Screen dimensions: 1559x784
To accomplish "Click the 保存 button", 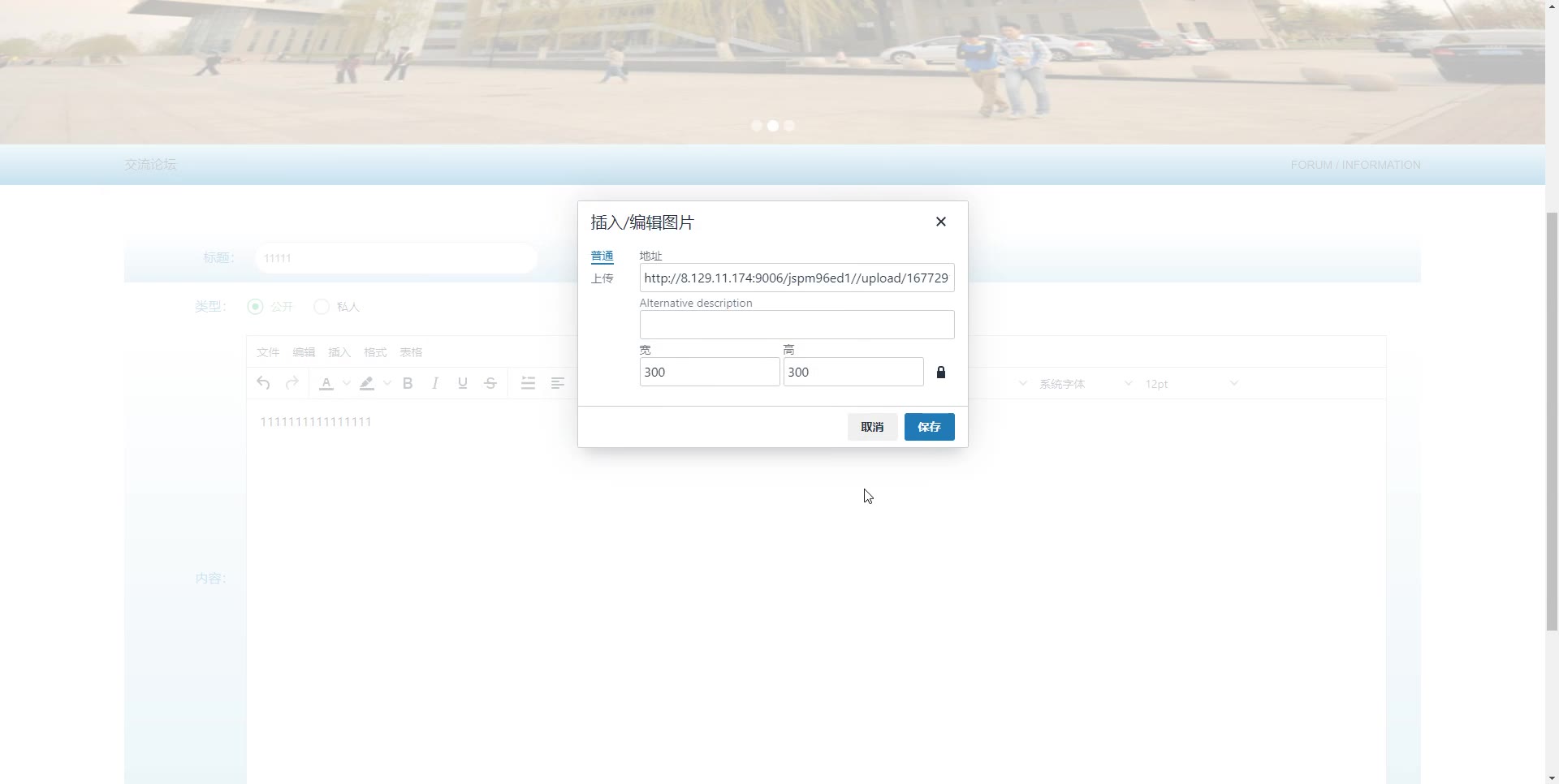I will click(929, 427).
